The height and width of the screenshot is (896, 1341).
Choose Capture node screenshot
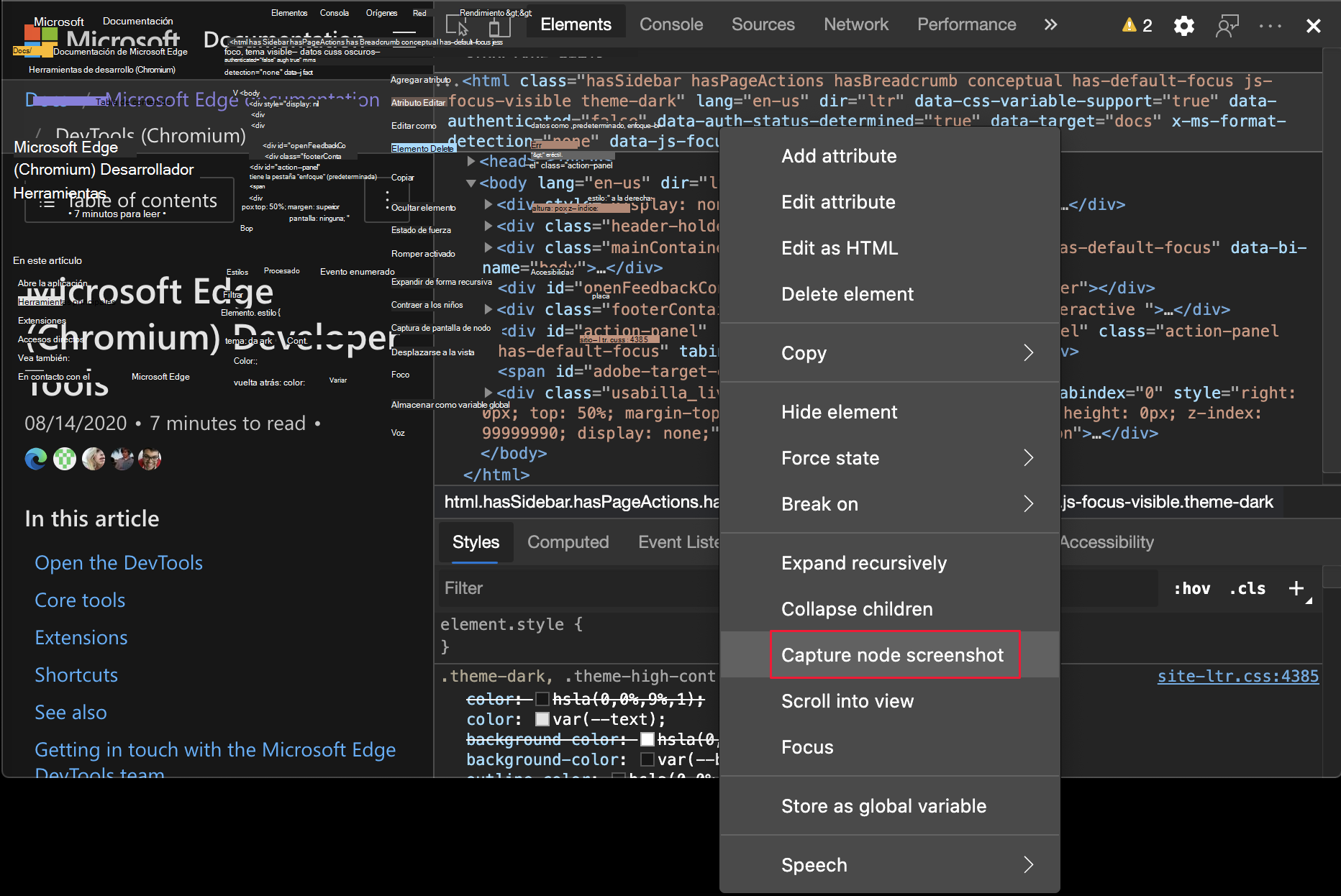point(890,655)
